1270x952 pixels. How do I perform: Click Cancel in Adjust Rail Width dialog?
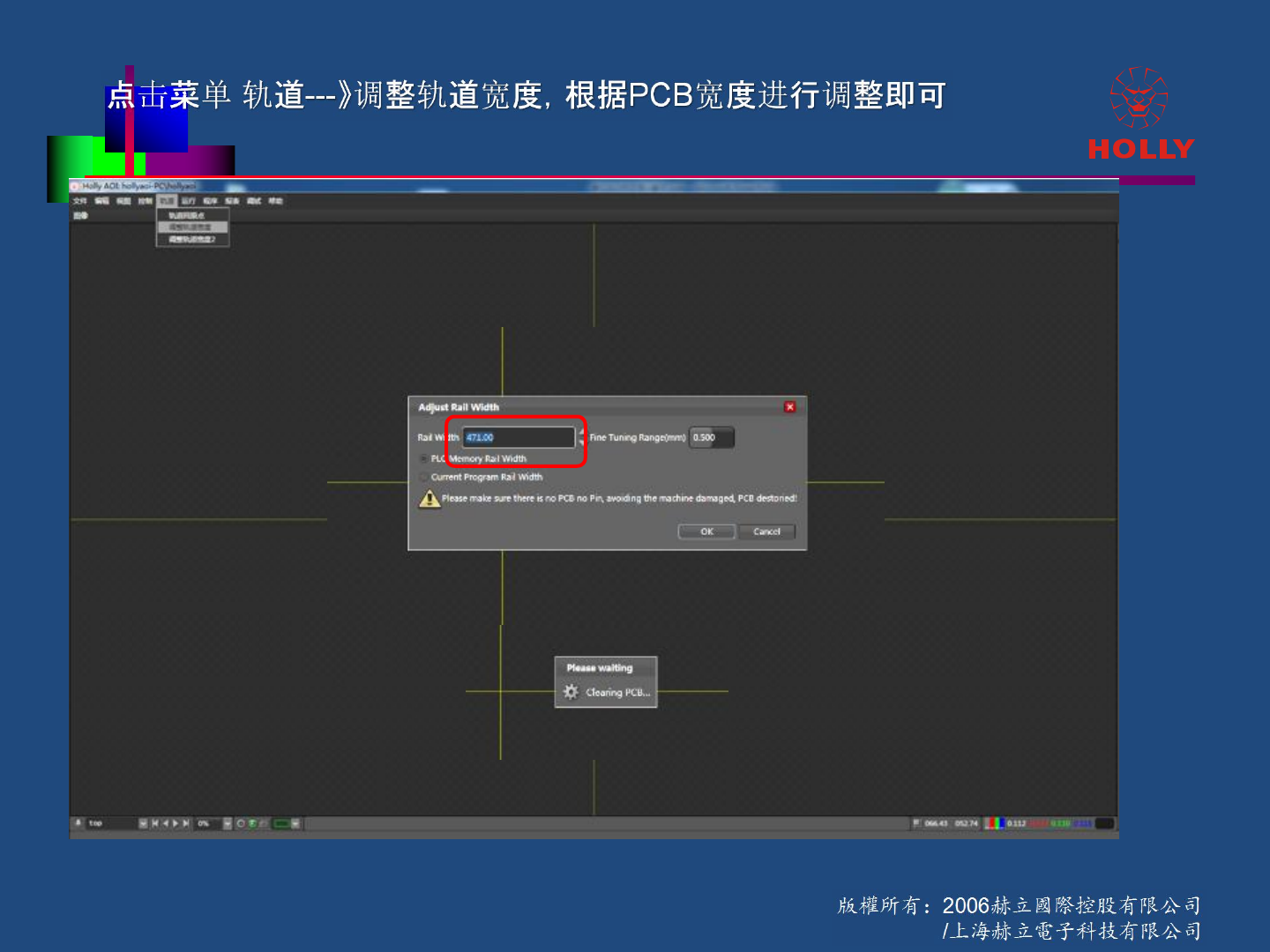point(766,532)
